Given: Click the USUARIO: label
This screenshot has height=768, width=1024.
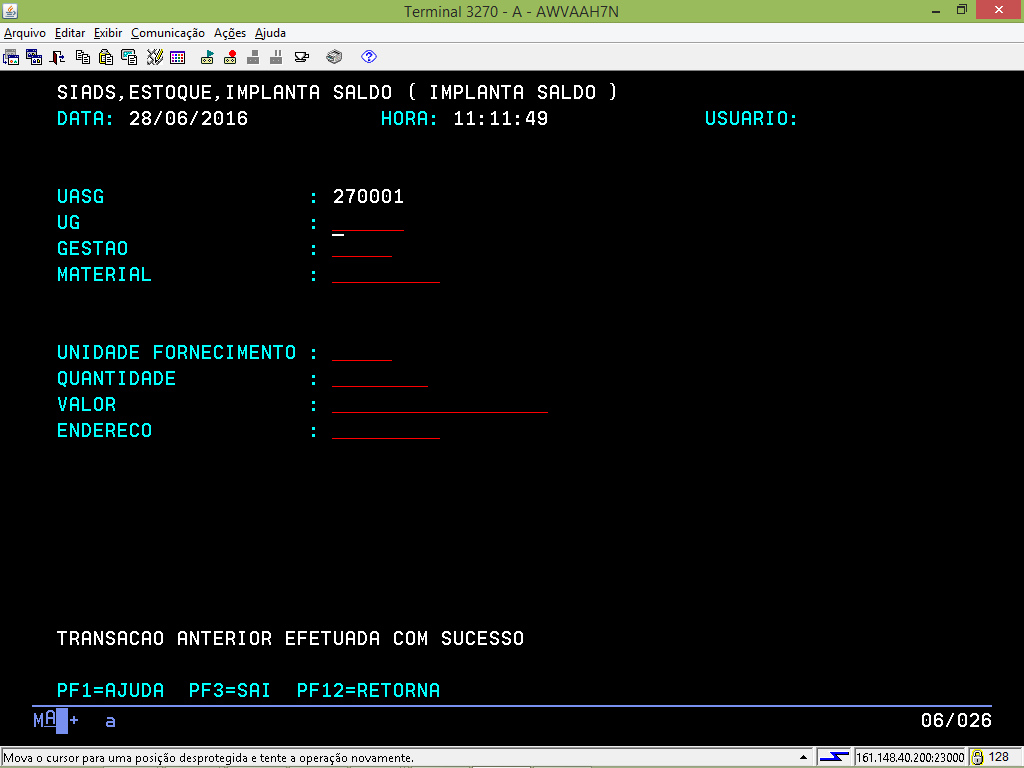Looking at the screenshot, I should (x=752, y=118).
